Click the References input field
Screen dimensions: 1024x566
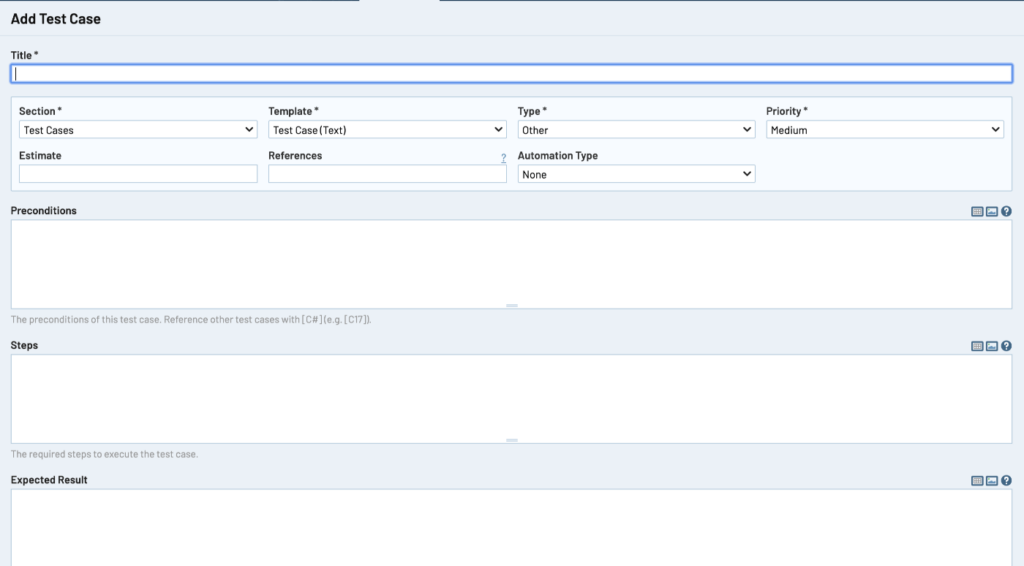tap(387, 174)
